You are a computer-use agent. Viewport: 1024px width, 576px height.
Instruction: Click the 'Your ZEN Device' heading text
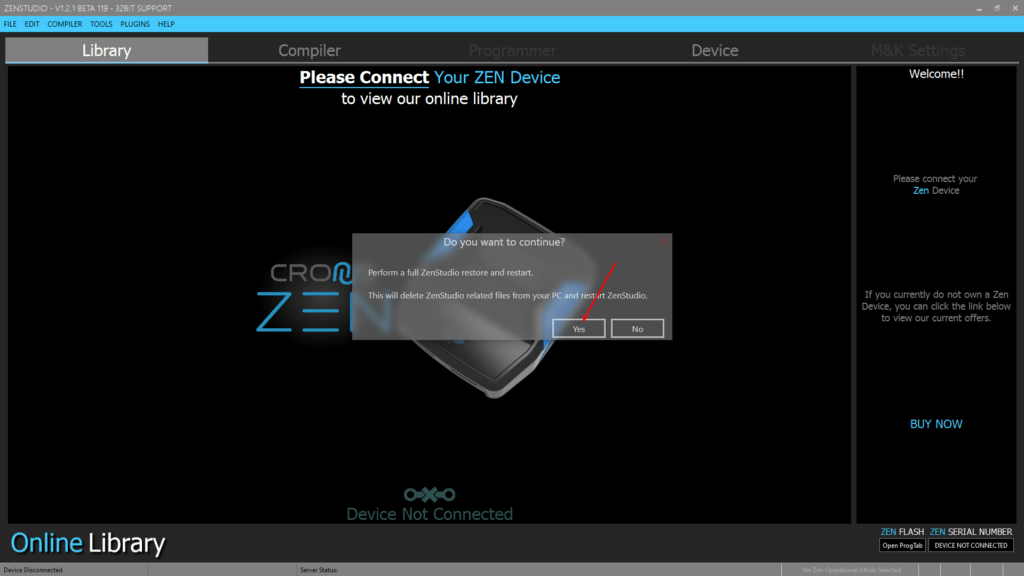(x=497, y=77)
